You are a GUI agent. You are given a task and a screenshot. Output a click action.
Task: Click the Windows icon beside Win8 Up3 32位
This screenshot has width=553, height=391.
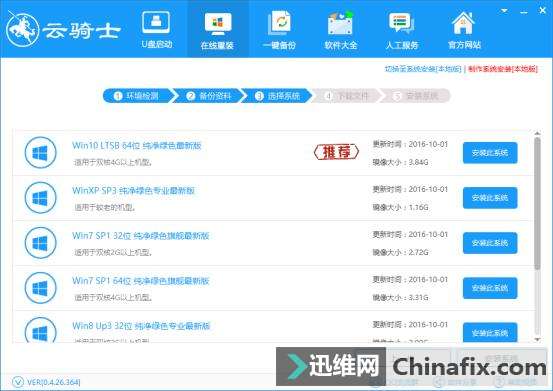[x=41, y=330]
